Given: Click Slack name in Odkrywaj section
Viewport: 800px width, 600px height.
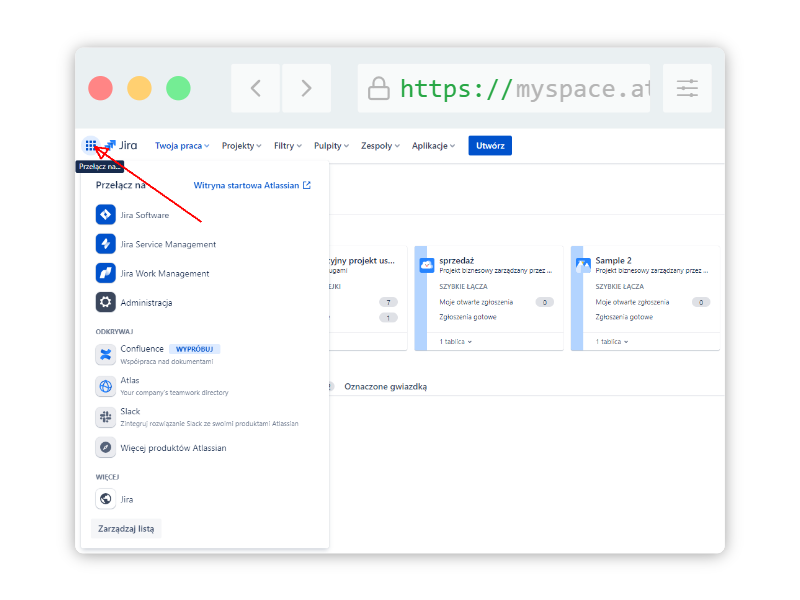Looking at the screenshot, I should coord(130,411).
